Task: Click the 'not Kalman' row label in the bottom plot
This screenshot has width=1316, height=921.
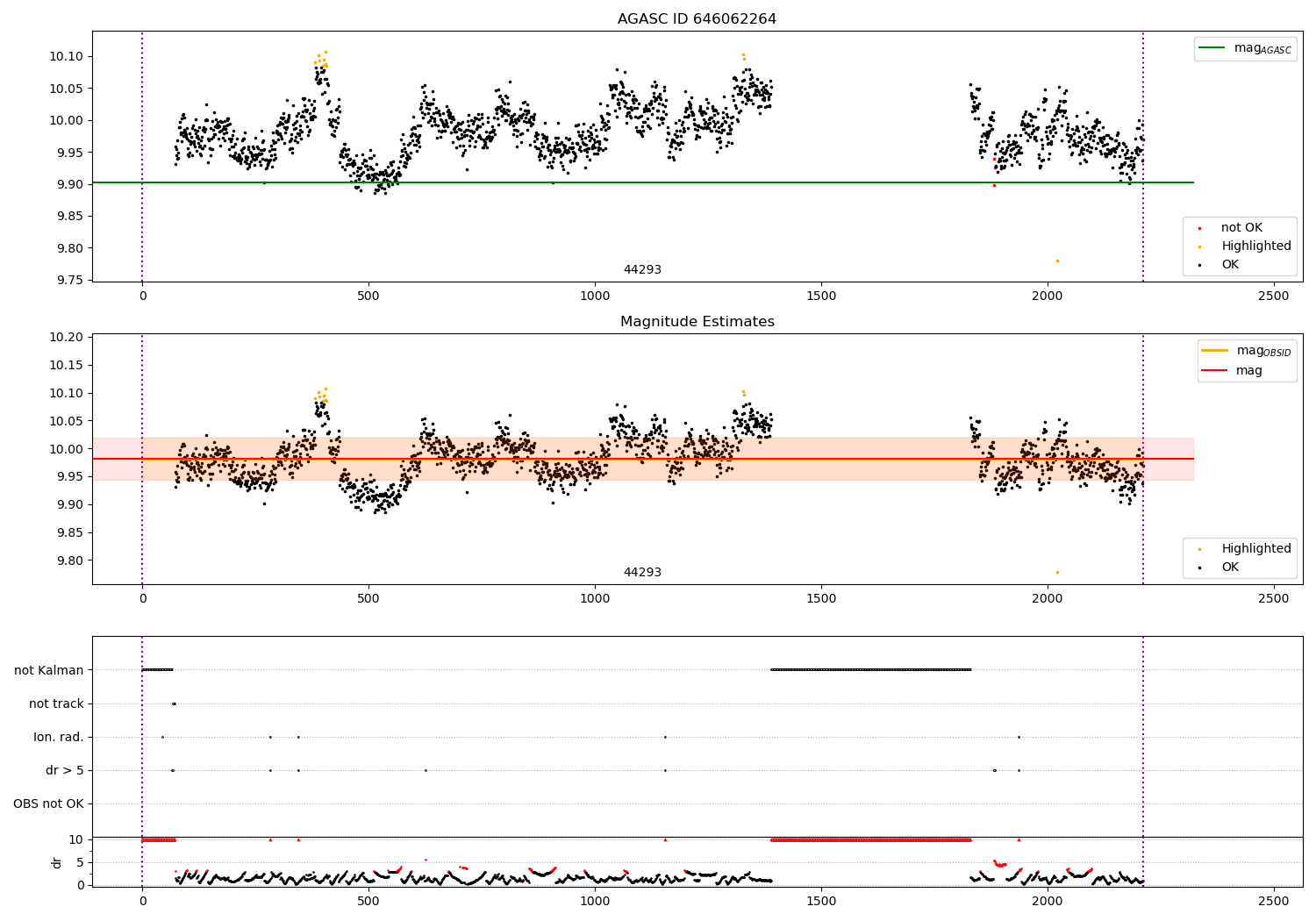Action: coord(49,670)
